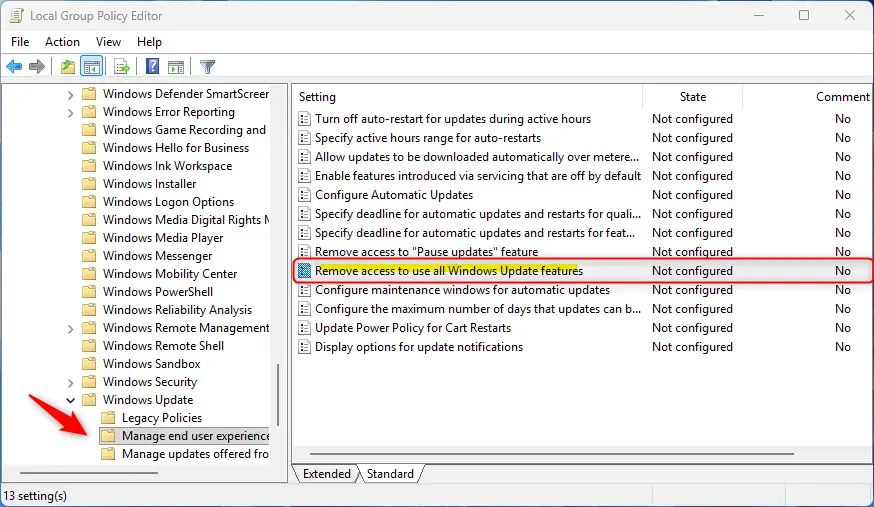Screen dimensions: 874x507
Task: Click the Local Group Policy Editor title icon
Action: (16, 16)
